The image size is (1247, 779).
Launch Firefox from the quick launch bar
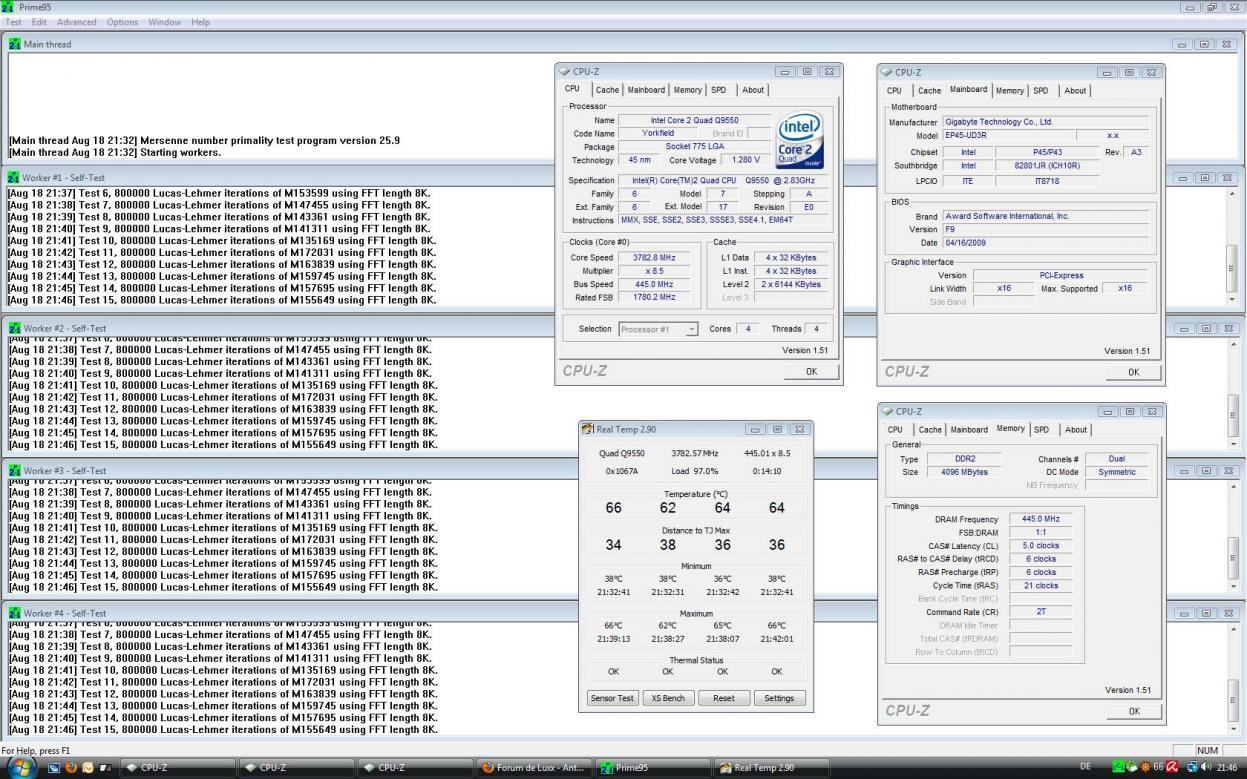71,768
